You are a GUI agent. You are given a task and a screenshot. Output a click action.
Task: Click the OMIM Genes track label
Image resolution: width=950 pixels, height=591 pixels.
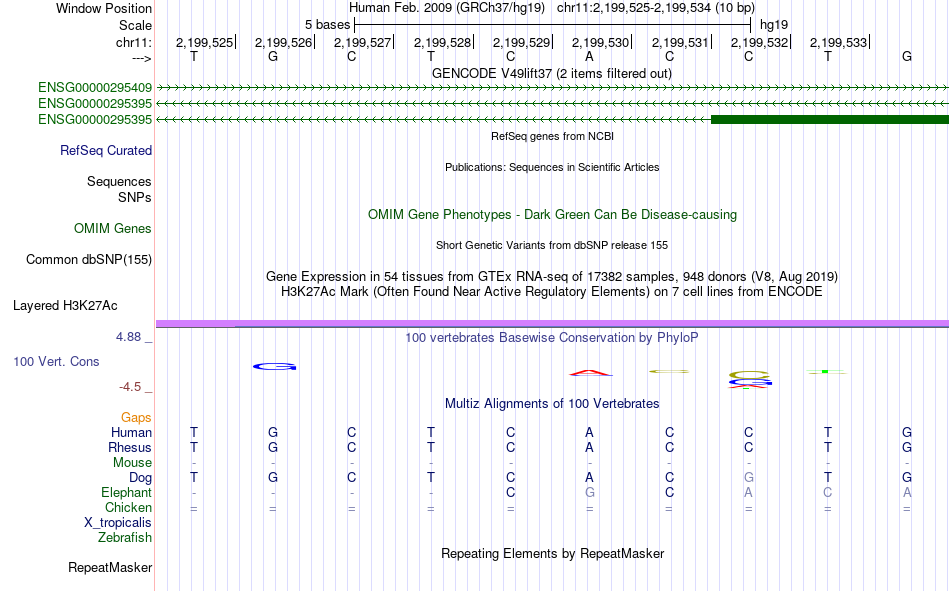[x=113, y=229]
